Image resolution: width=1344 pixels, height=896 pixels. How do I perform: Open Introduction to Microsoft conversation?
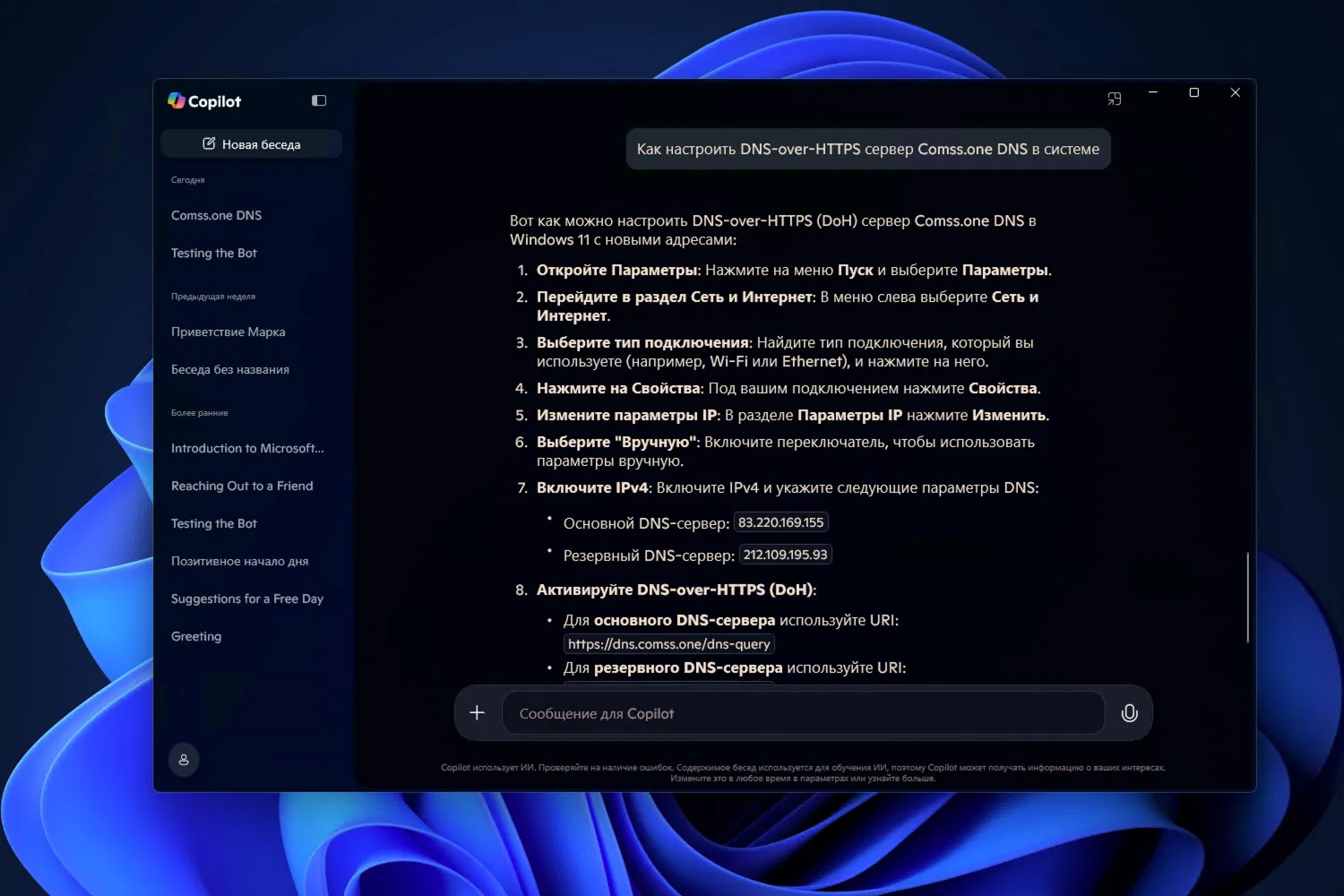[247, 448]
